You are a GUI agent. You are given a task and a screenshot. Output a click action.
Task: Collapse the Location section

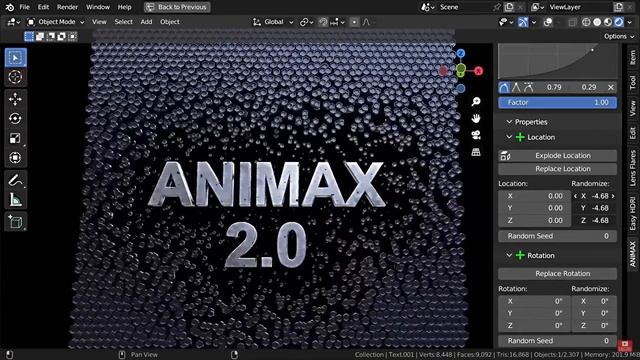pyautogui.click(x=509, y=137)
